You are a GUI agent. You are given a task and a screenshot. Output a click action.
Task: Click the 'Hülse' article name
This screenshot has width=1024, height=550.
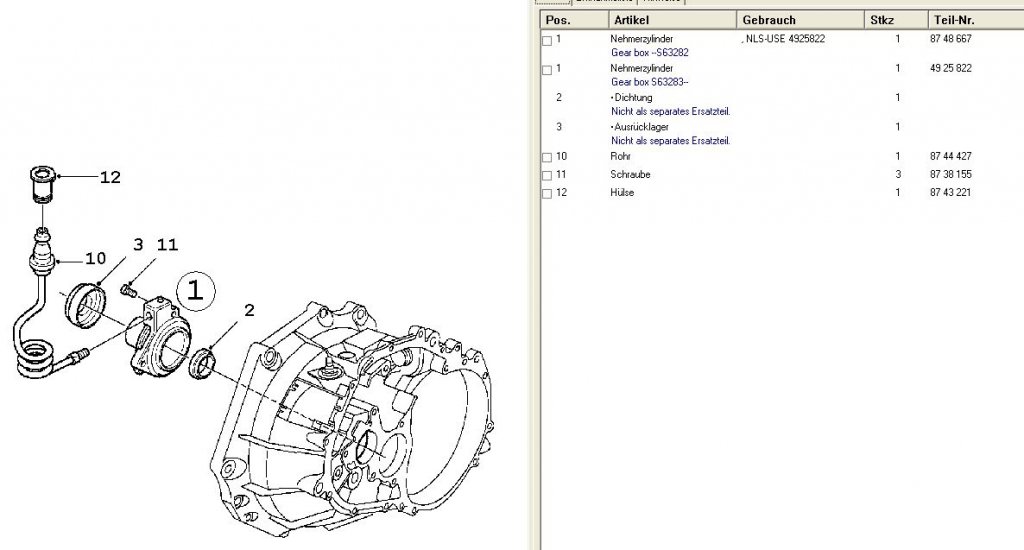[x=622, y=193]
